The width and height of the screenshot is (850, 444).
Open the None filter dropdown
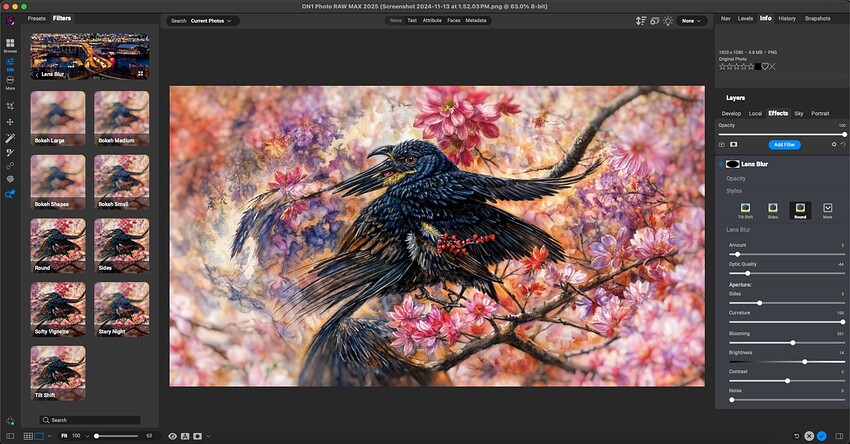[691, 21]
